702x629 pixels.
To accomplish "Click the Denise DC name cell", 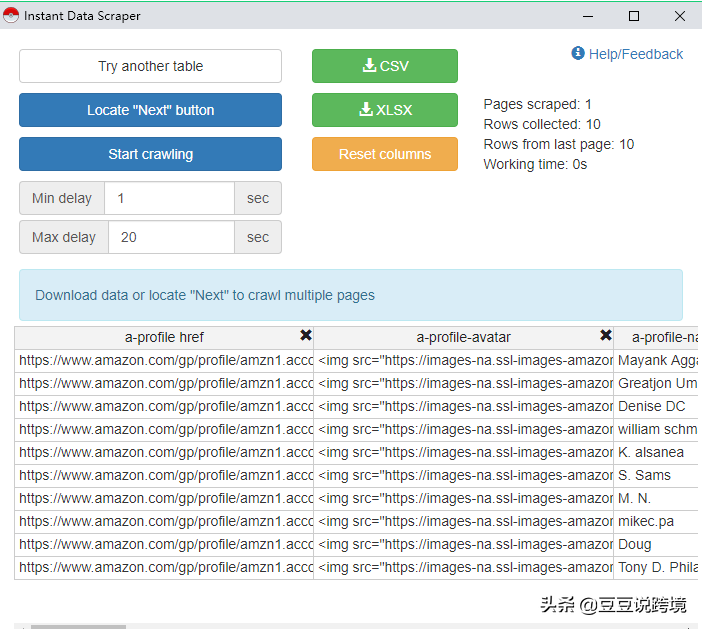I will click(x=655, y=406).
